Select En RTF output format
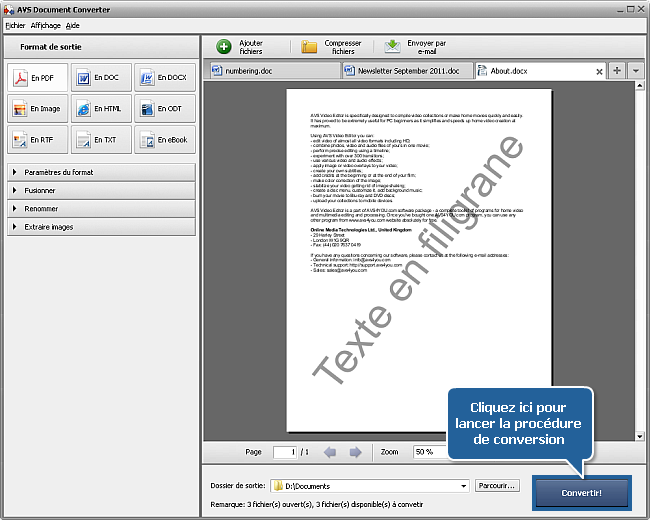Image resolution: width=650 pixels, height=520 pixels. tap(37, 140)
